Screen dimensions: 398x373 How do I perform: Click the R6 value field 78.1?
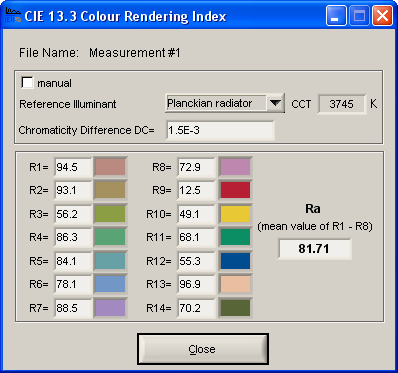click(x=73, y=284)
